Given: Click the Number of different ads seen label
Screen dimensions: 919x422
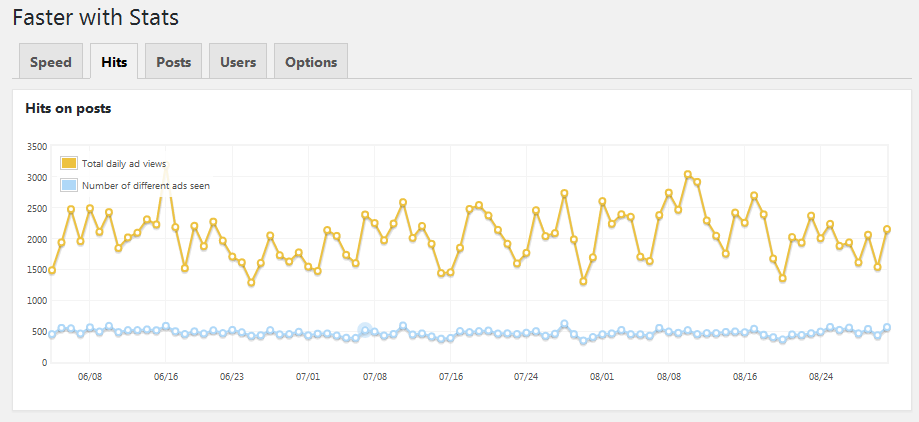Looking at the screenshot, I should pyautogui.click(x=146, y=186).
